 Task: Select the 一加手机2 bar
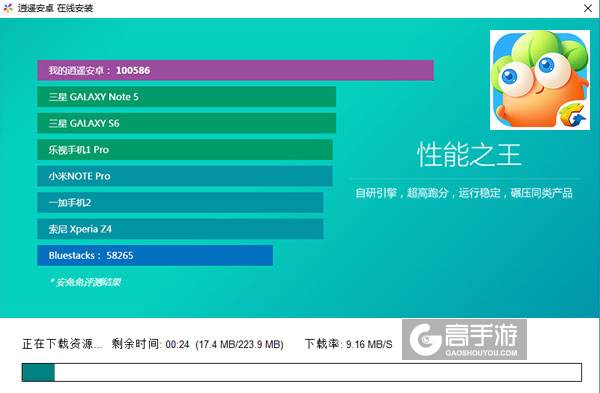point(180,202)
